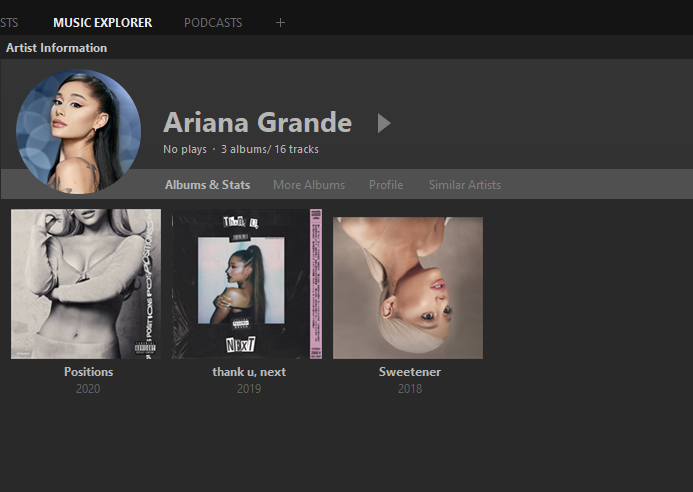Switch to the Music Explorer tab

click(x=103, y=23)
